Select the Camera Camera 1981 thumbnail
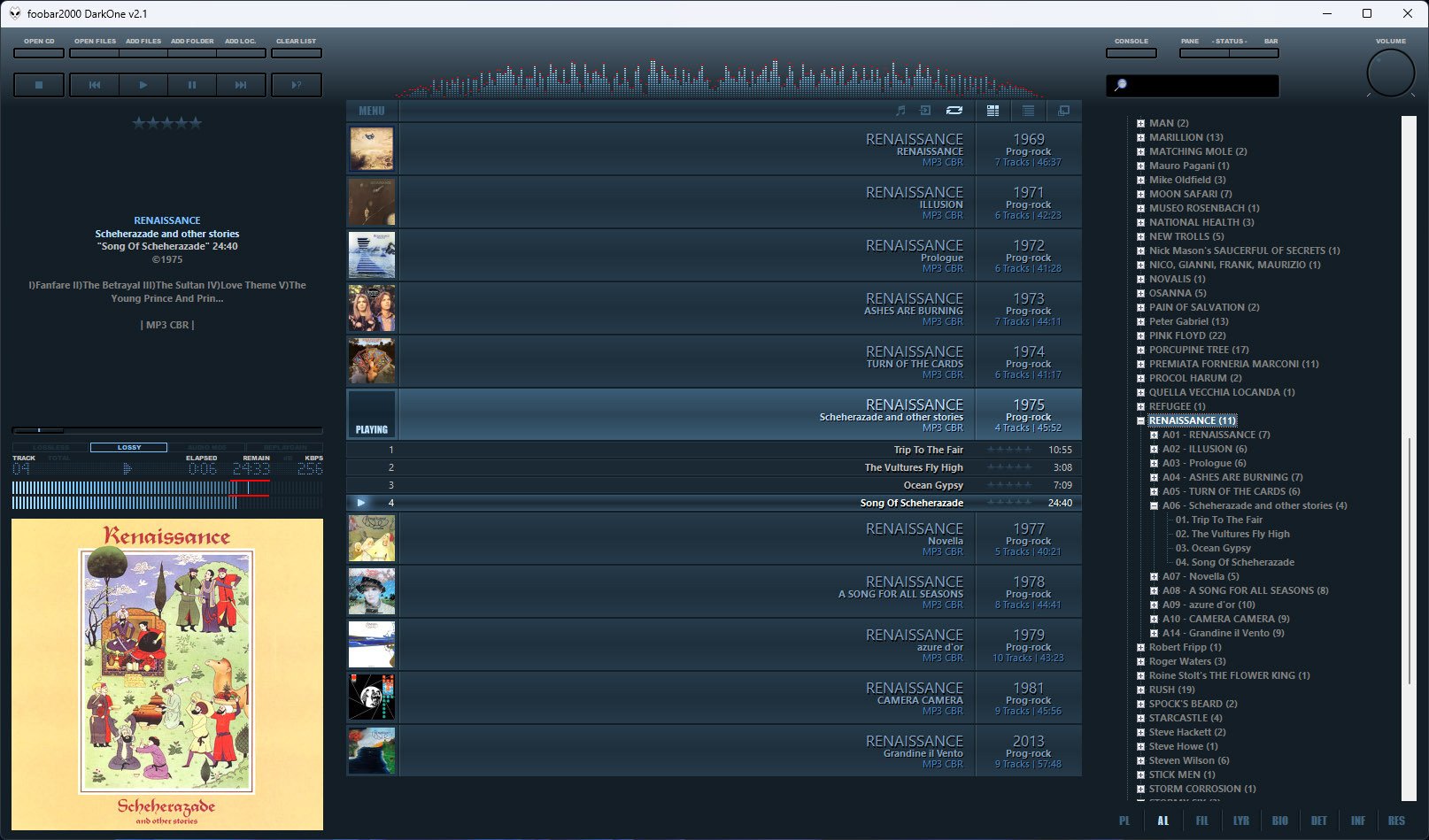Screen dimensions: 1429x840 [372, 697]
